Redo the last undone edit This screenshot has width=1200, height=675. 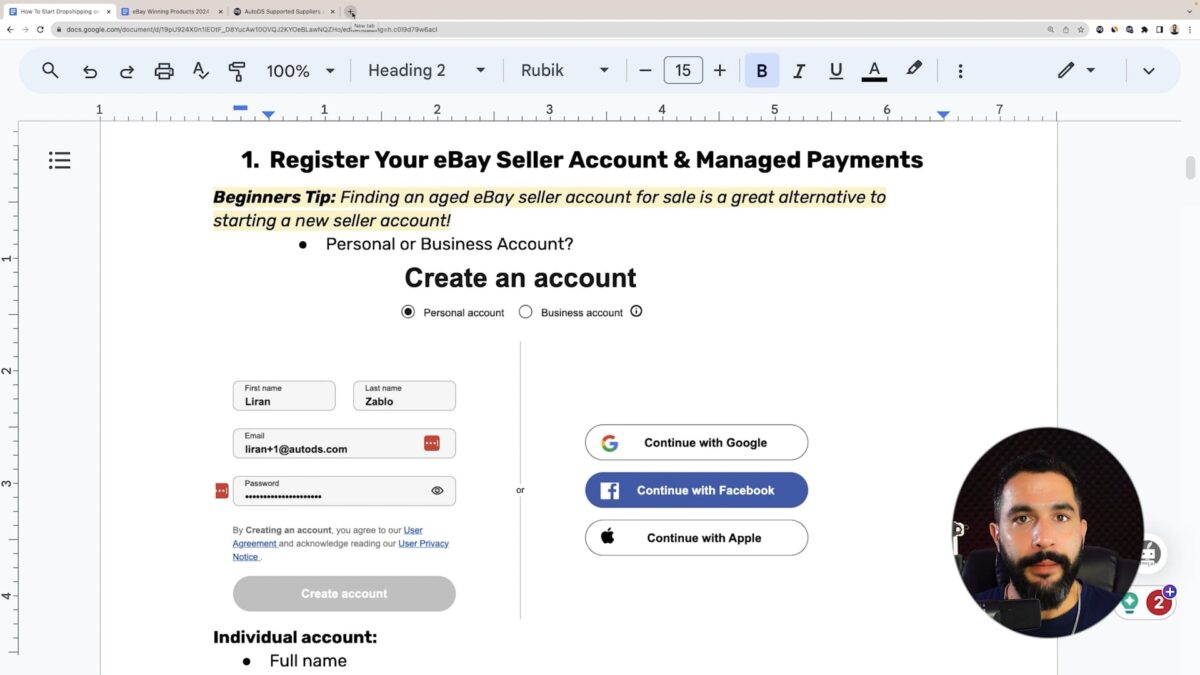click(x=127, y=70)
